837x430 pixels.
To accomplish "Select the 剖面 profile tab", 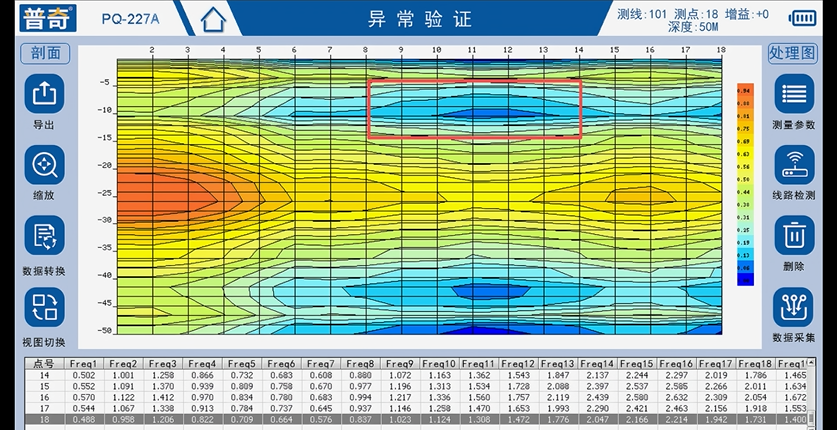I will pos(45,53).
